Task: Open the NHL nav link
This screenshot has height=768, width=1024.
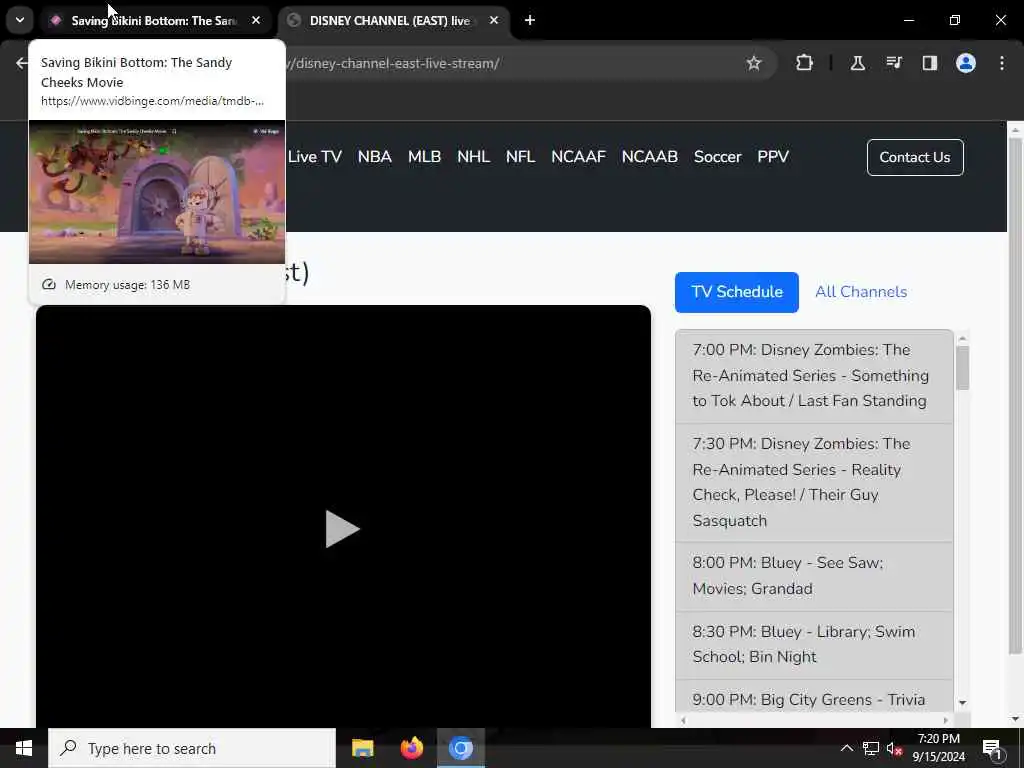Action: (473, 157)
